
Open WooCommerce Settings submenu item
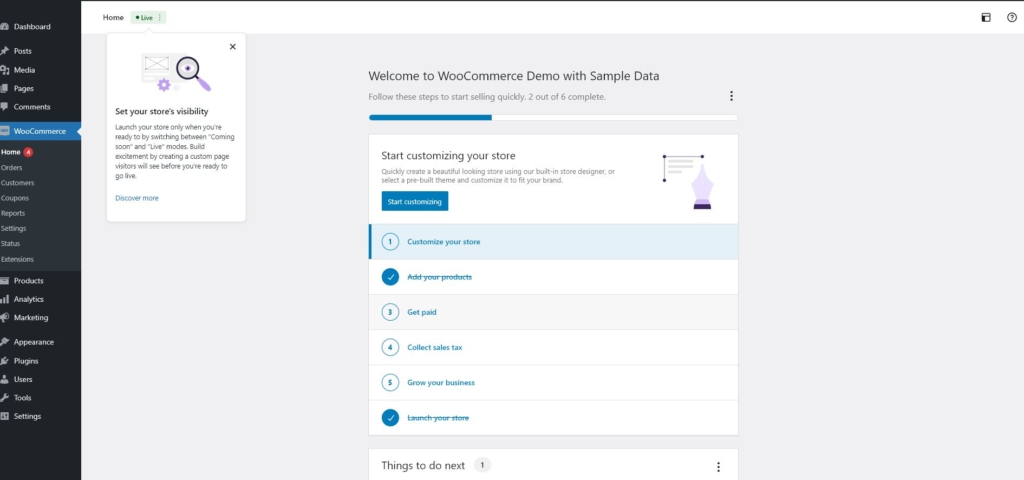14,229
